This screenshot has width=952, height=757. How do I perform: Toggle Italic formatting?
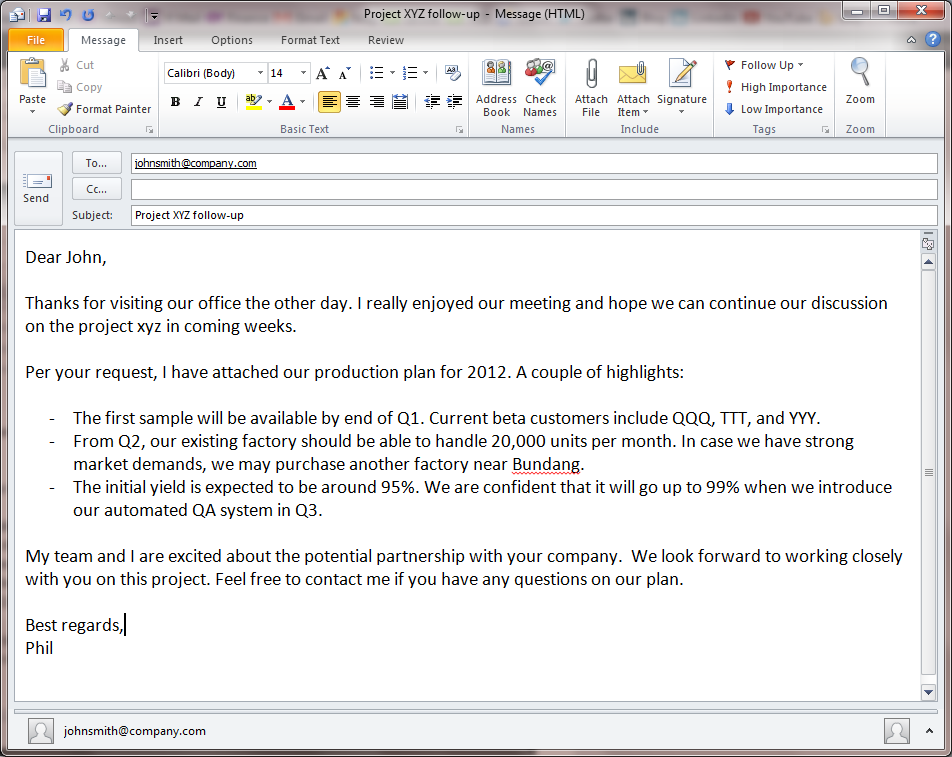coord(198,102)
